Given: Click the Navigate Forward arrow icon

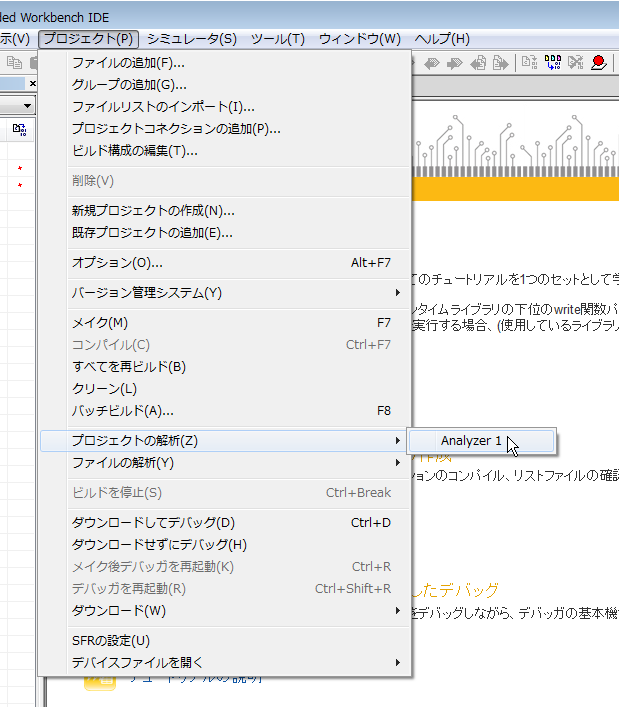Looking at the screenshot, I should pyautogui.click(x=454, y=63).
